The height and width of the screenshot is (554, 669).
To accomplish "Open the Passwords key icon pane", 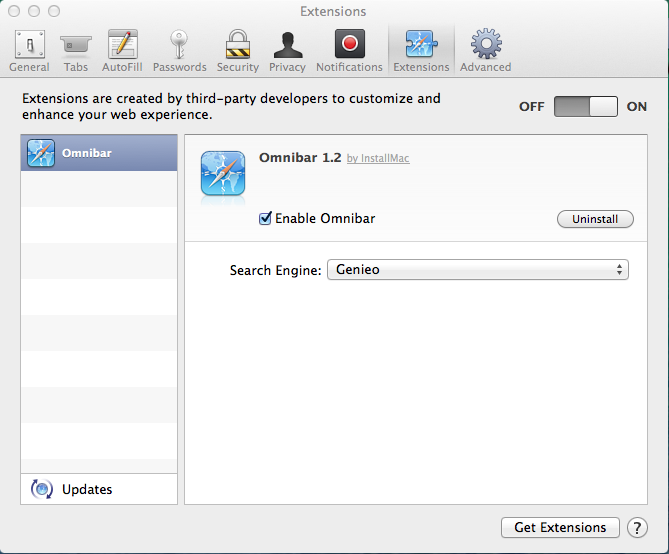I will coord(179,51).
